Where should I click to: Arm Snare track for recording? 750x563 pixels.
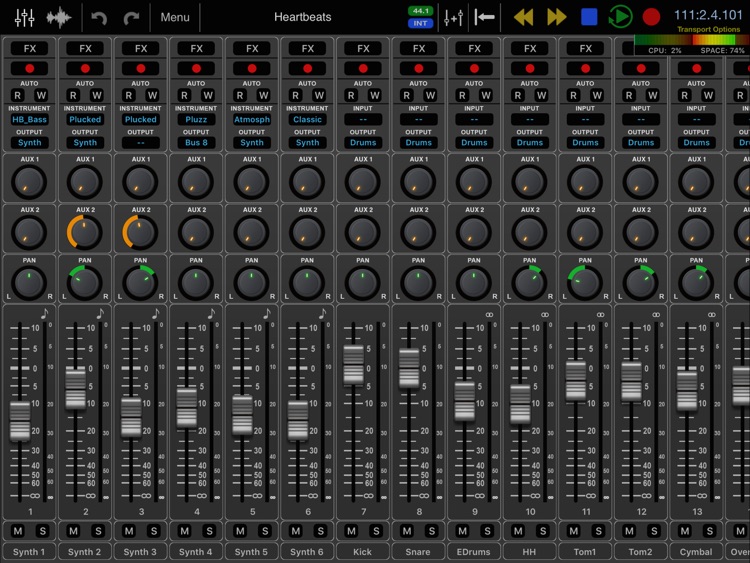pyautogui.click(x=419, y=68)
